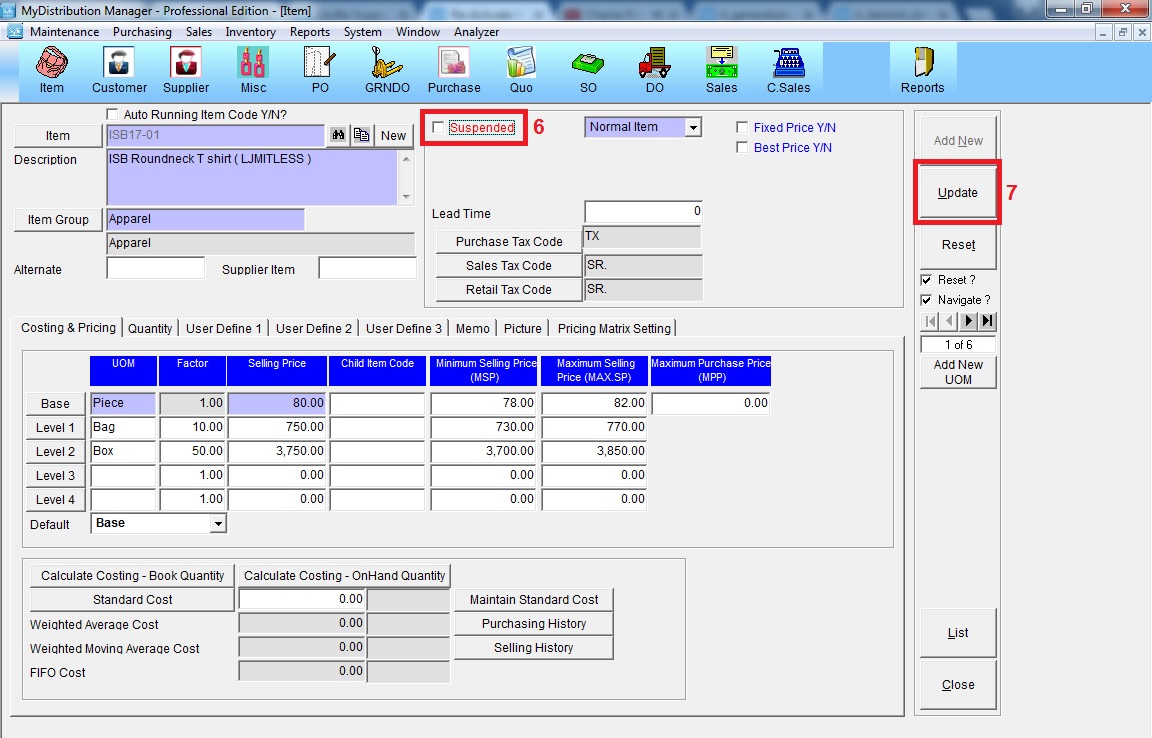Click the GRNDO forklift icon
The image size is (1152, 738).
(x=386, y=69)
